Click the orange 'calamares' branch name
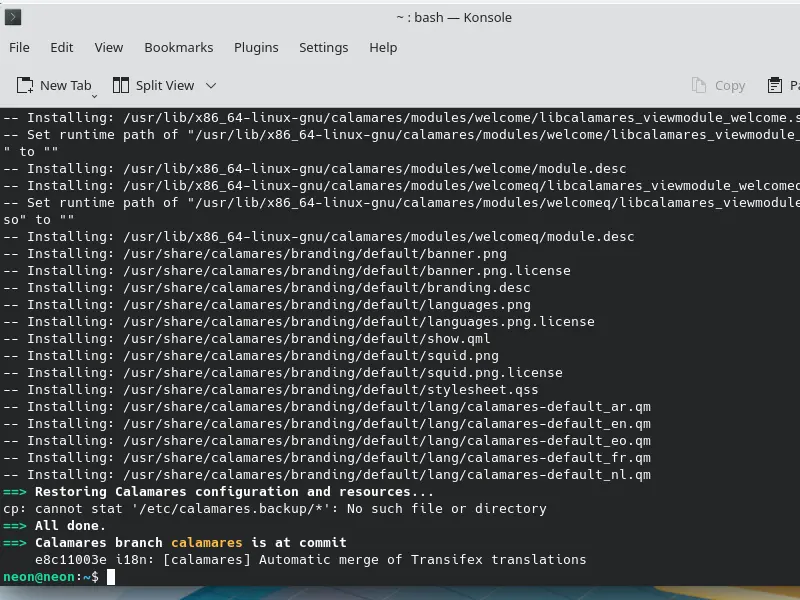800x600 pixels. pyautogui.click(x=207, y=542)
